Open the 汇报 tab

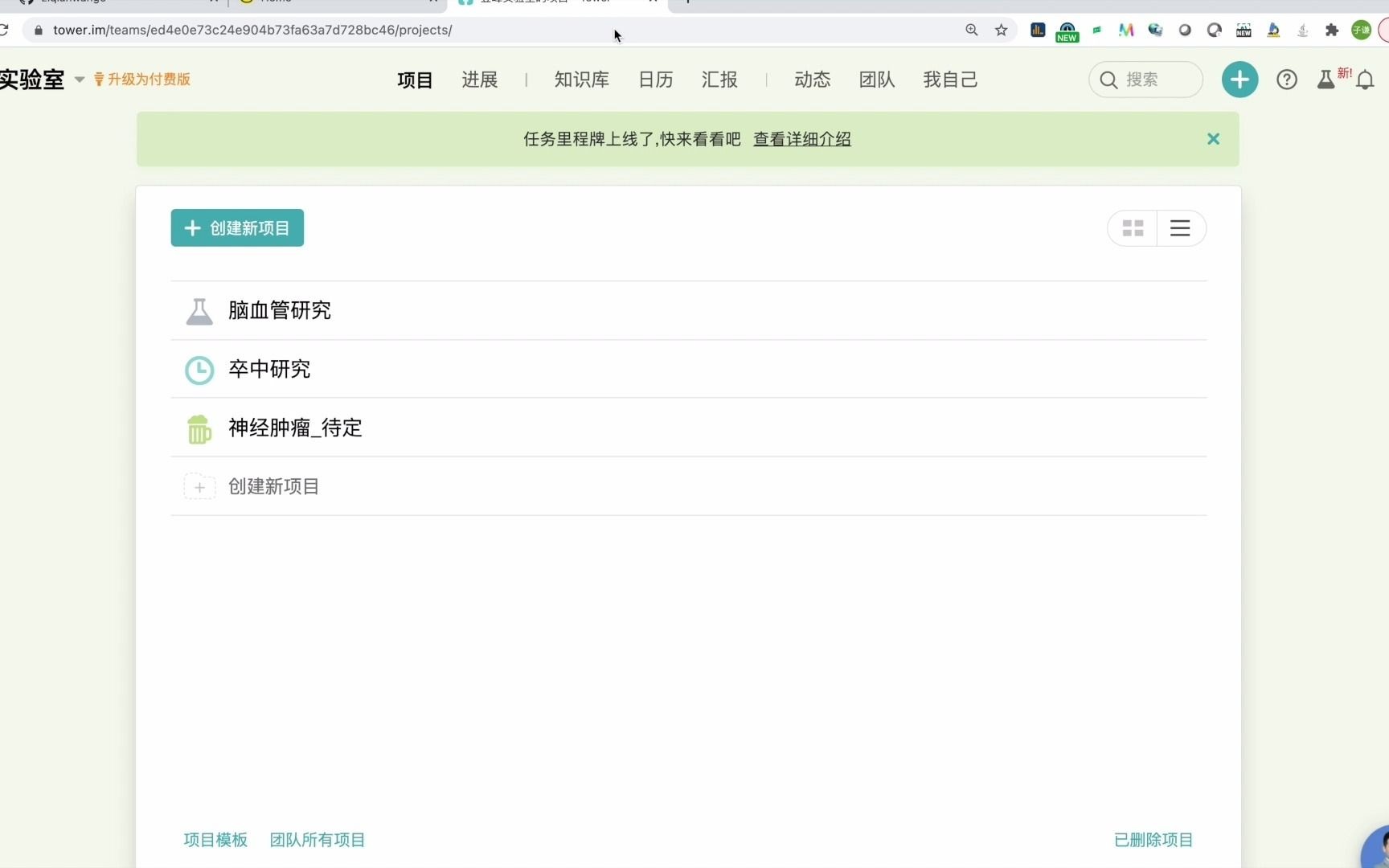[719, 80]
